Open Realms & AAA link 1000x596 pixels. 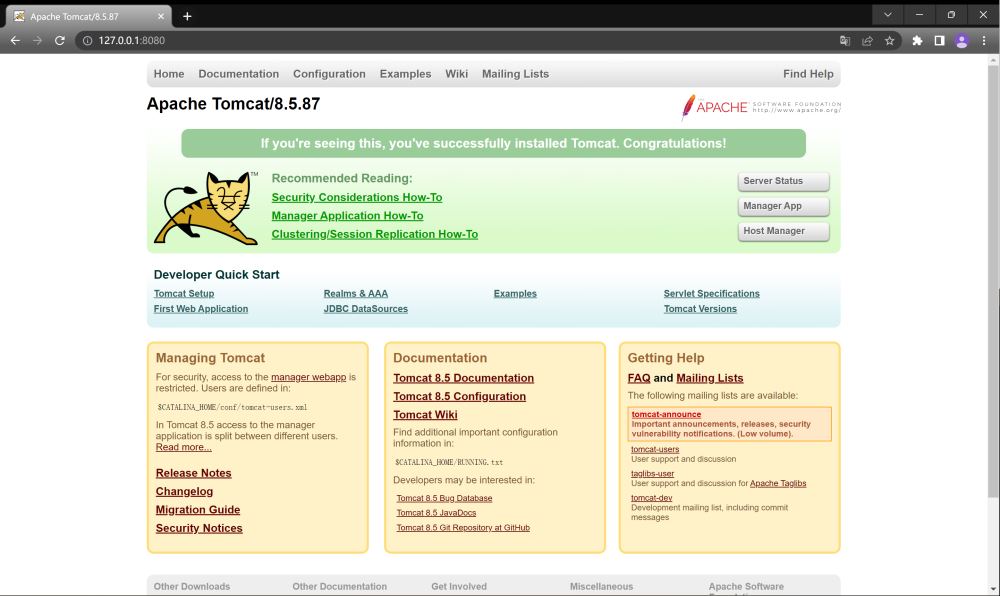[x=356, y=294]
